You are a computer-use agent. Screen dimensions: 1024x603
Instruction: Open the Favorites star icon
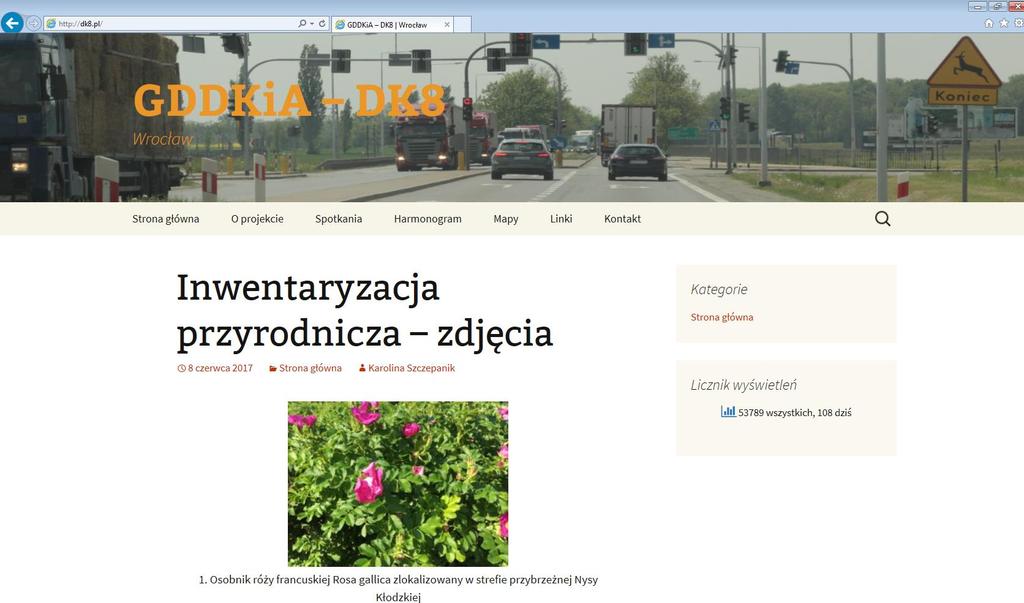click(x=1004, y=24)
